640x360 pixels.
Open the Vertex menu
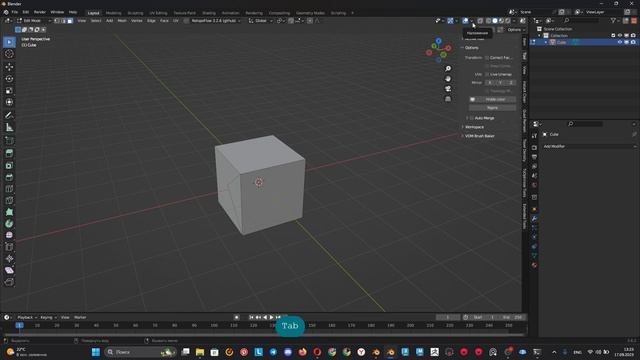coord(137,20)
